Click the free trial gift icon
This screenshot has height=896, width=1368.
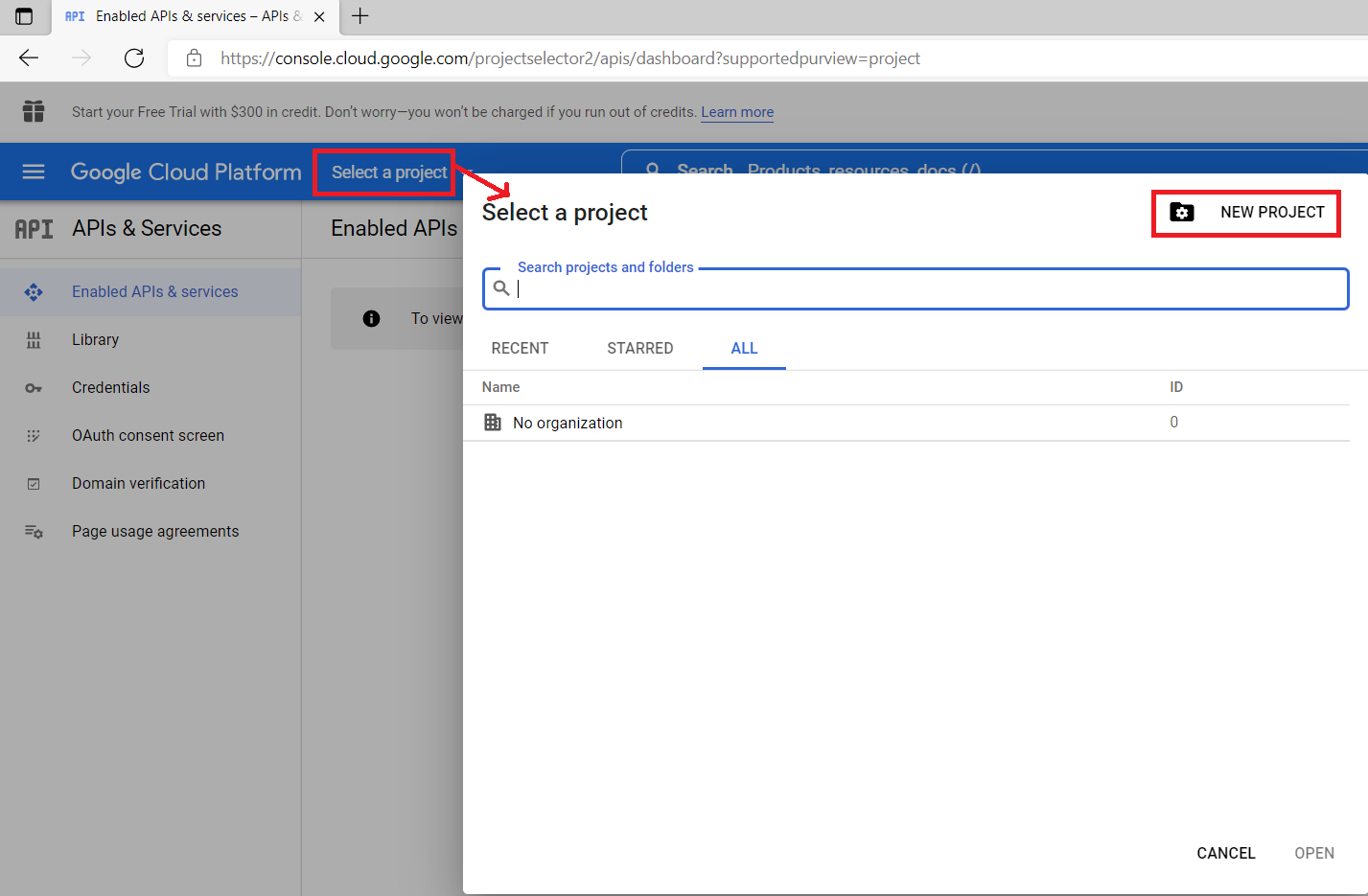pyautogui.click(x=34, y=111)
